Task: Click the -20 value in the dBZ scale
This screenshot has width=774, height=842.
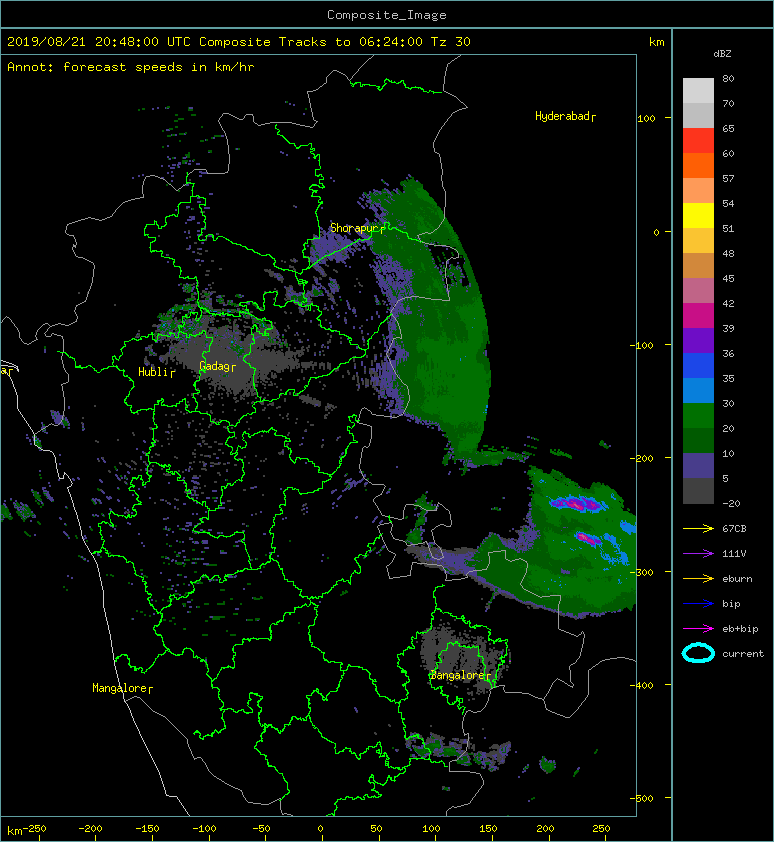Action: pos(731,504)
